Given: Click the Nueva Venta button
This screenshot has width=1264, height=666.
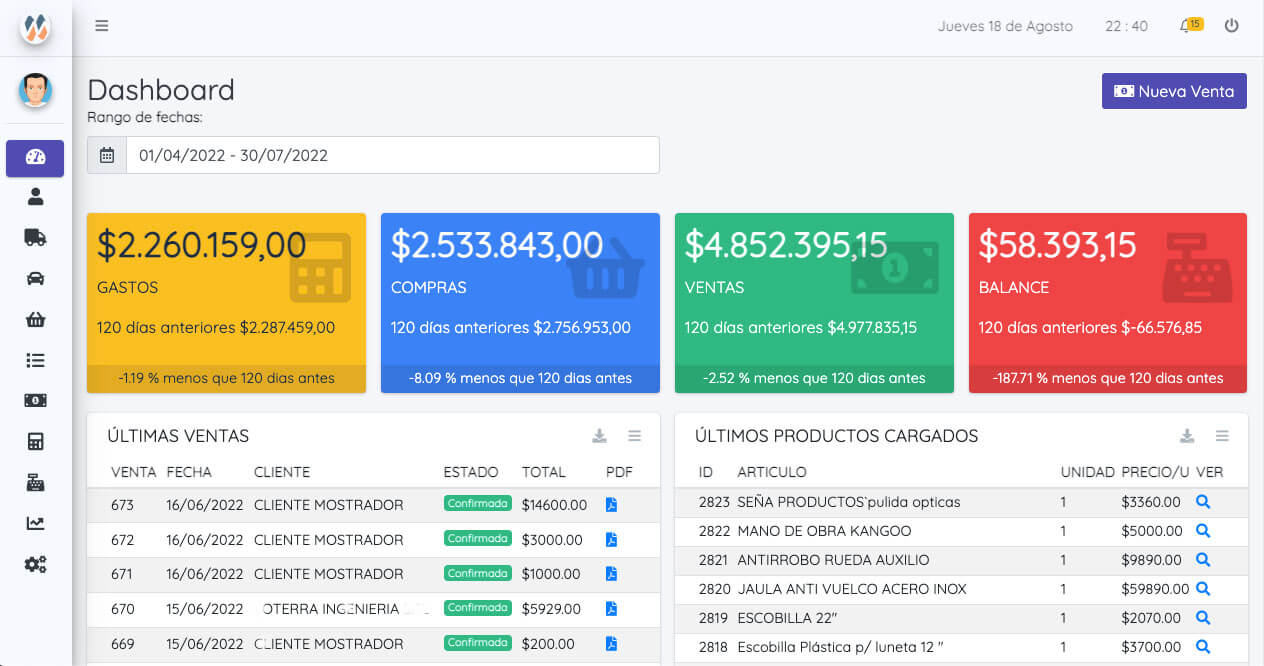Looking at the screenshot, I should click(1174, 91).
